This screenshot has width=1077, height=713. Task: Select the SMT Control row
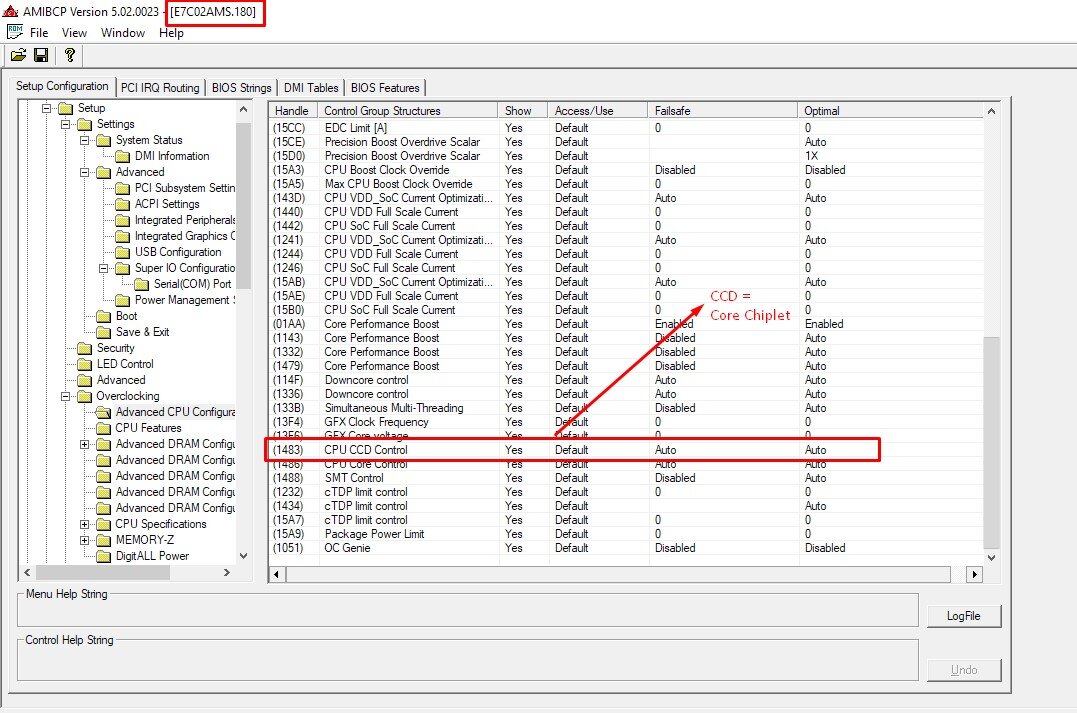626,478
